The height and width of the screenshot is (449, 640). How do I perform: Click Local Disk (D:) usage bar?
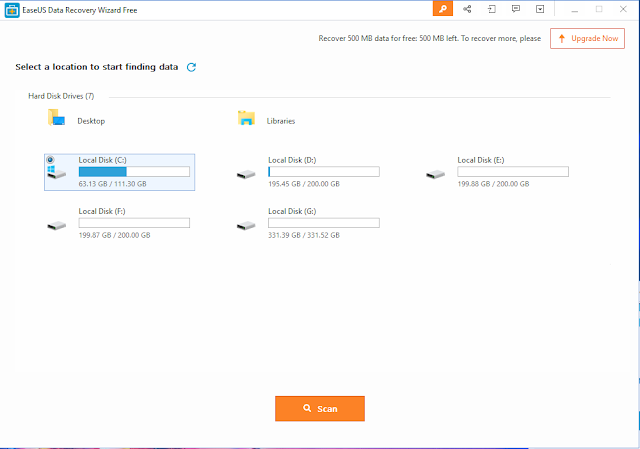(x=324, y=171)
